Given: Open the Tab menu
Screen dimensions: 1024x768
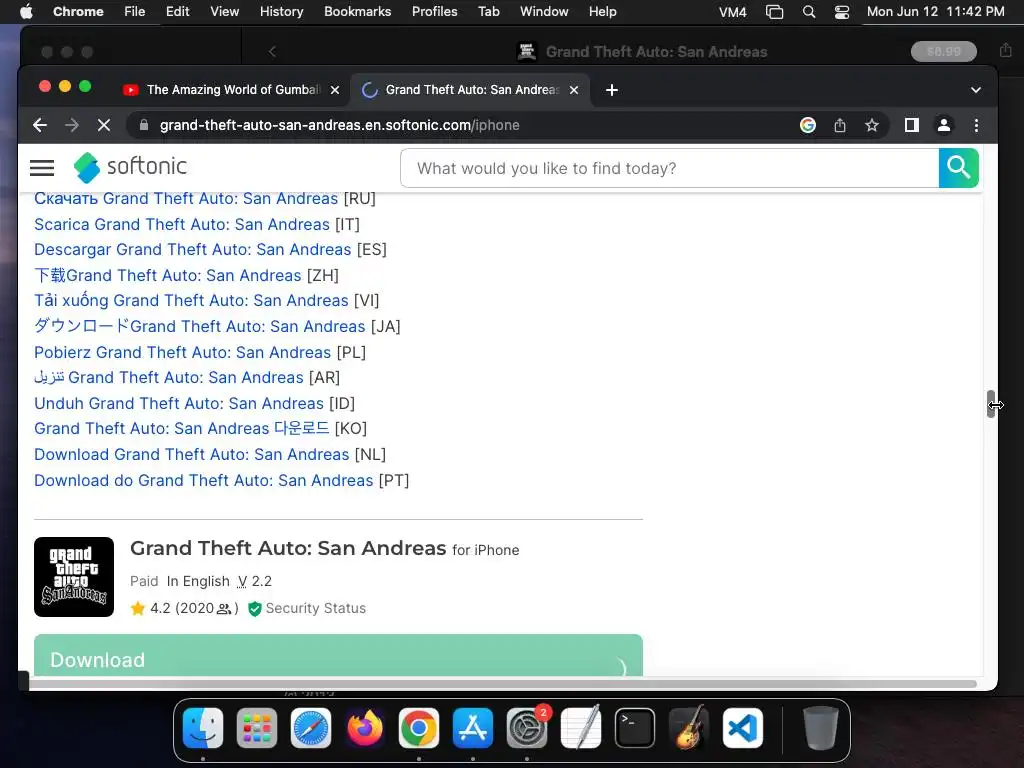Looking at the screenshot, I should [x=488, y=12].
